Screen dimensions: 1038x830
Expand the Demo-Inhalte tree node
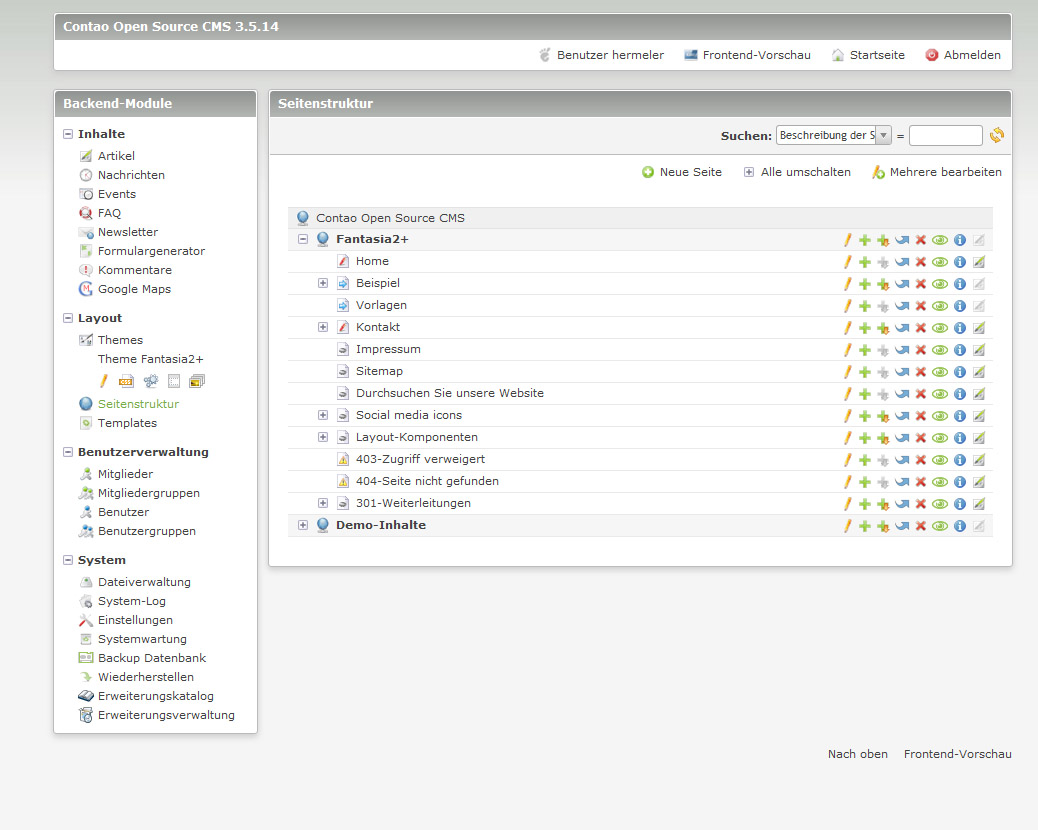303,526
